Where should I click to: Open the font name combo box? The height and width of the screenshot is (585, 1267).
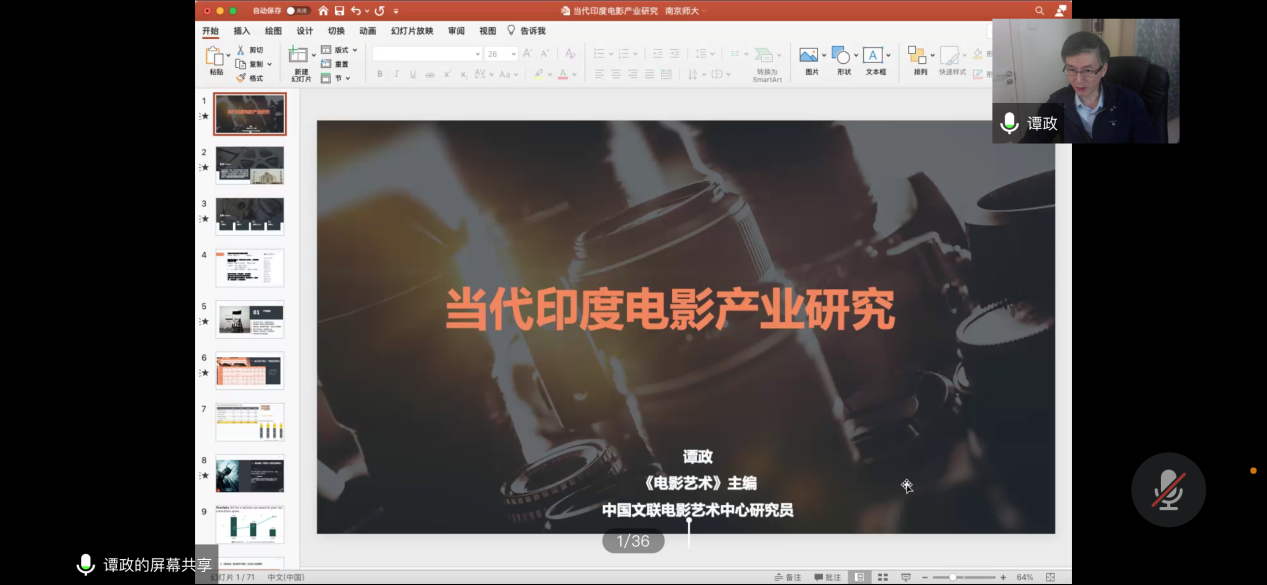point(427,54)
